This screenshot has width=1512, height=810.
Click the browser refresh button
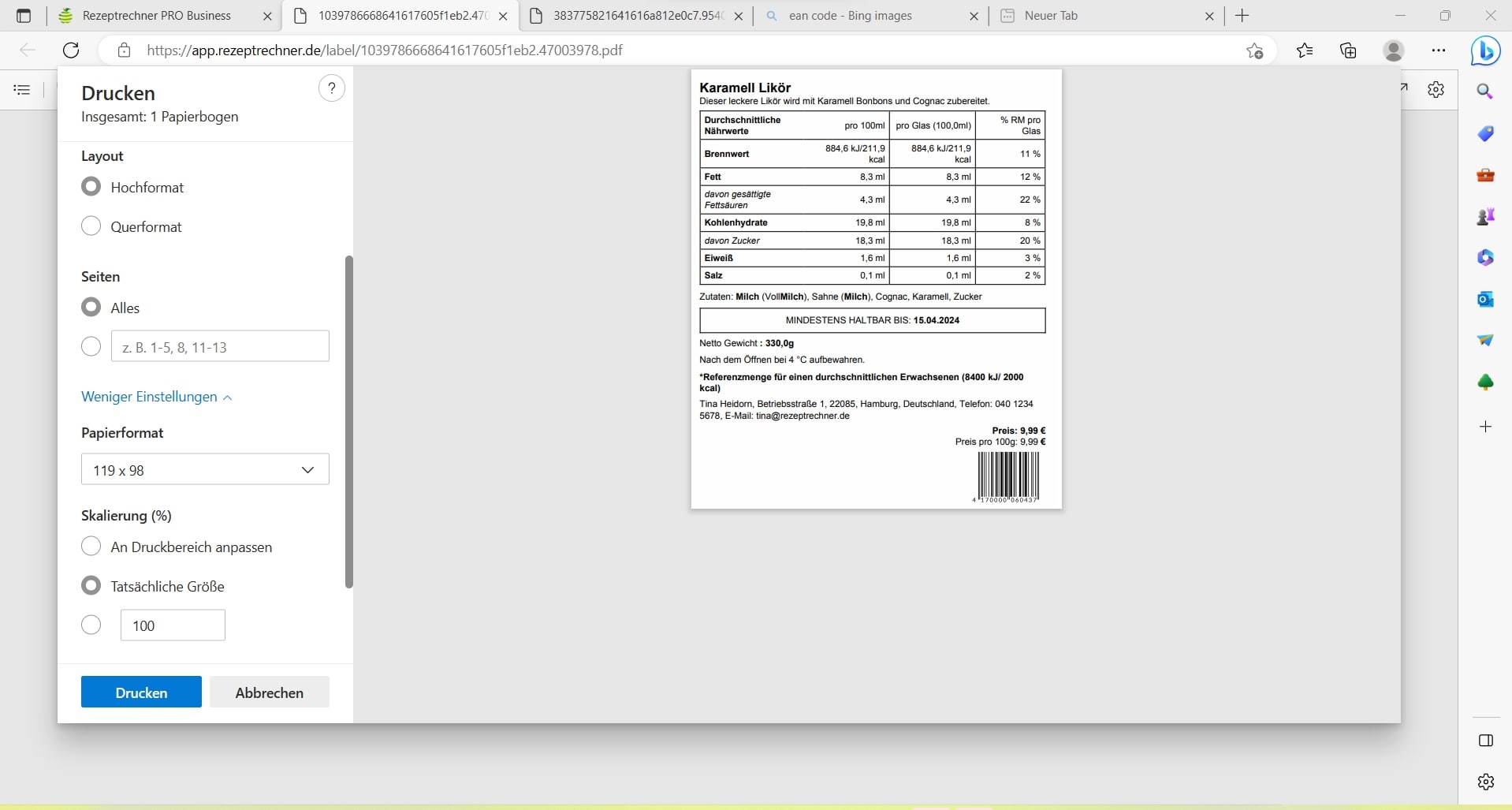pyautogui.click(x=71, y=50)
